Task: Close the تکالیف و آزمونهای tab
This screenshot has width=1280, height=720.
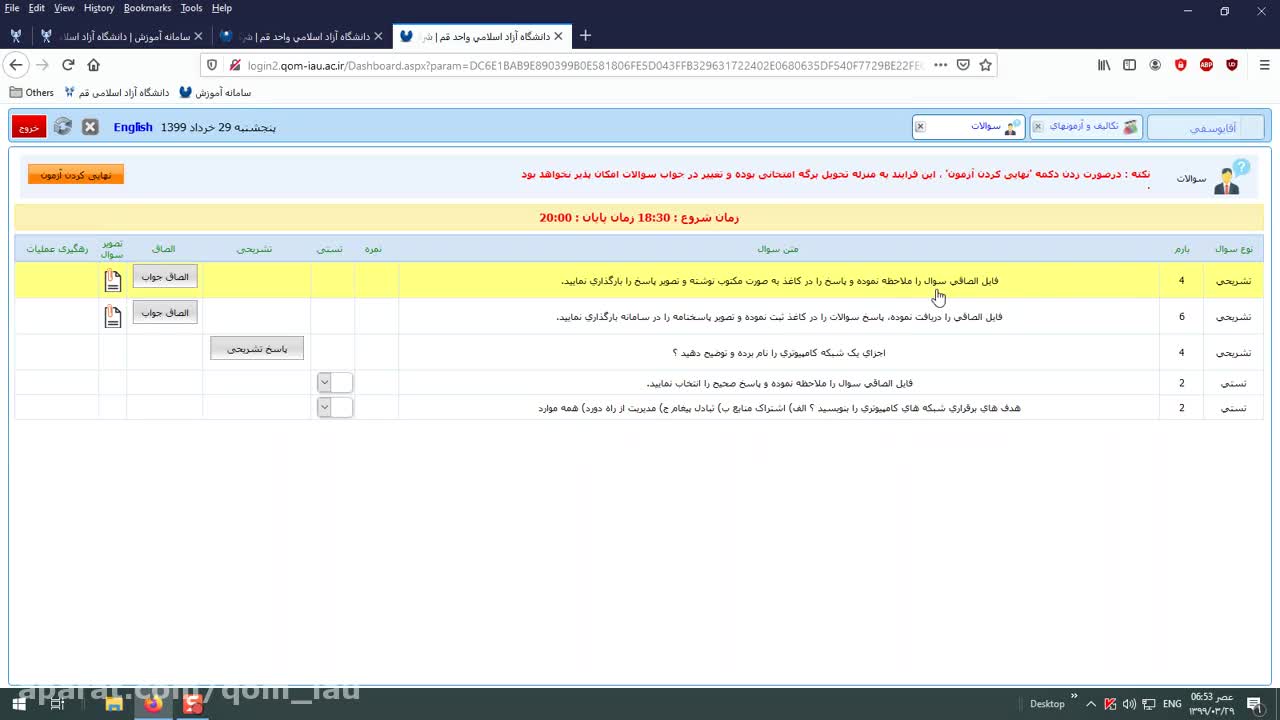Action: 1037,127
